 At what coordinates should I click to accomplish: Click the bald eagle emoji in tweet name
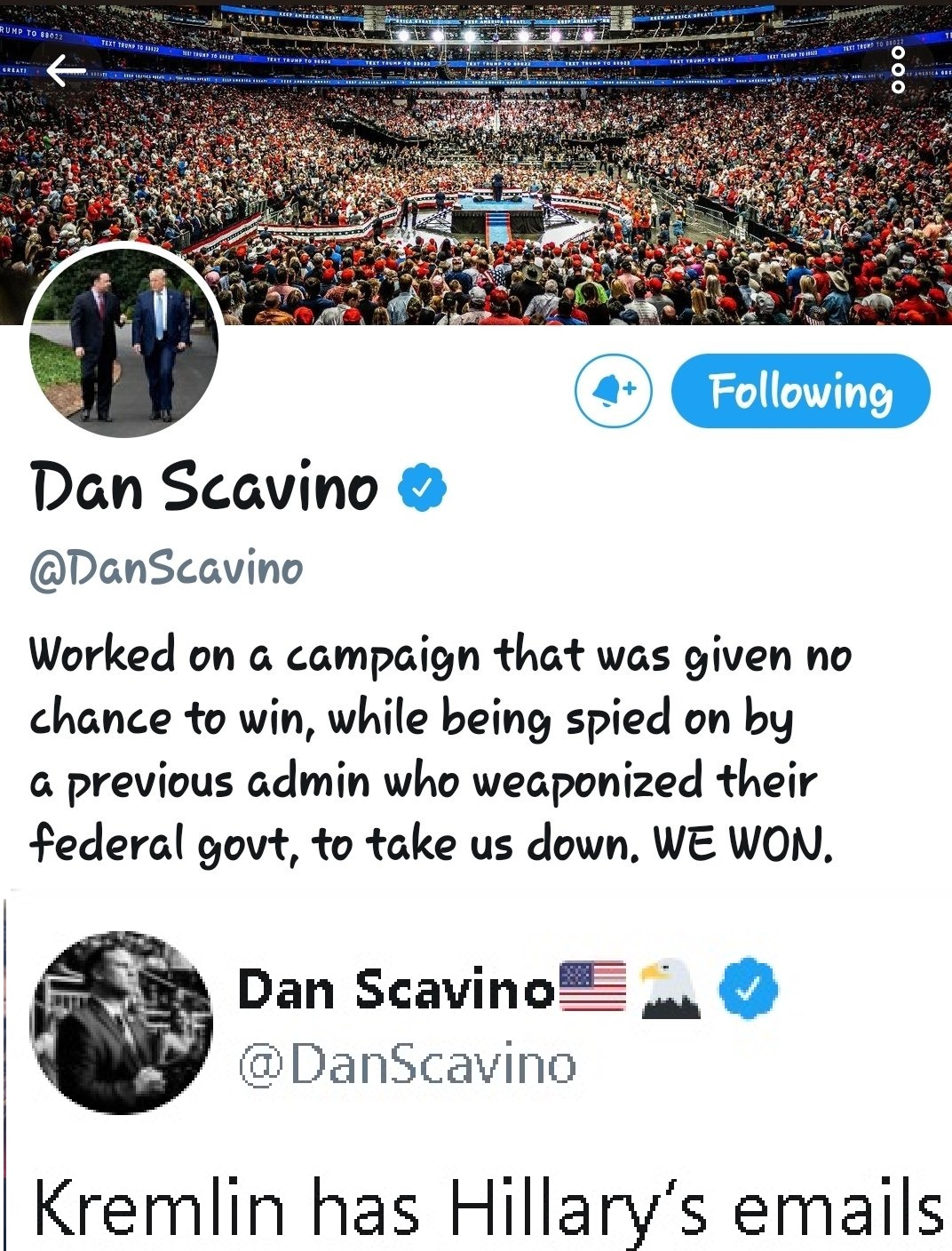(670, 987)
